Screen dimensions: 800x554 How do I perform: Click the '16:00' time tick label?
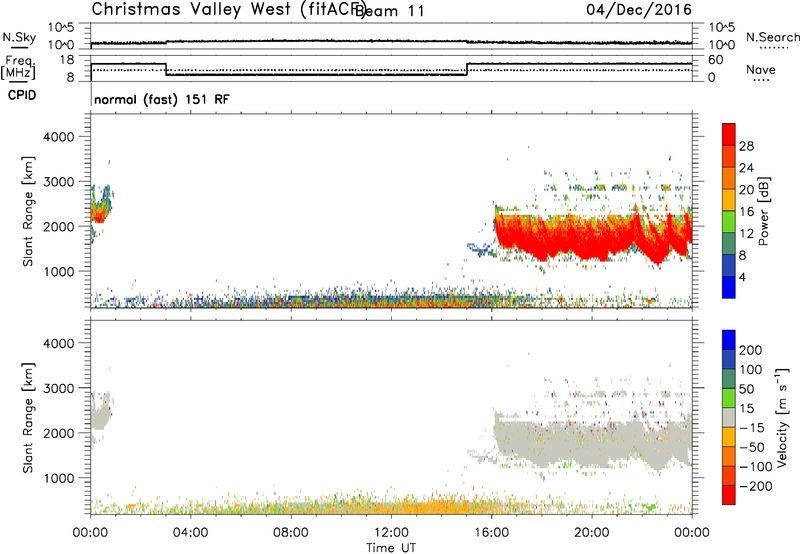pyautogui.click(x=491, y=533)
